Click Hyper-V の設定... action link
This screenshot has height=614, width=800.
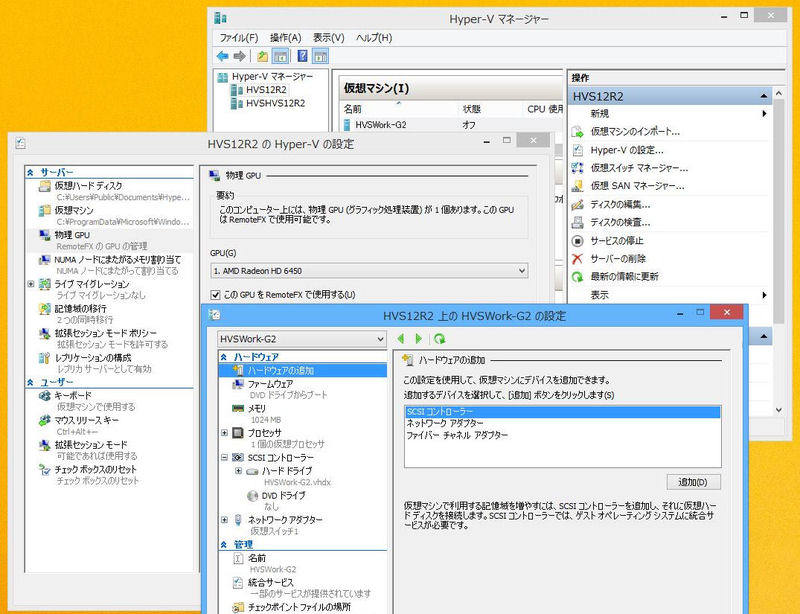tap(627, 150)
